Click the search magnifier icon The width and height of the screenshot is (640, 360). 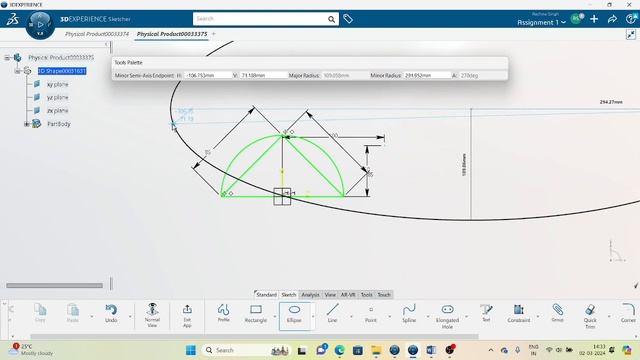pyautogui.click(x=331, y=19)
